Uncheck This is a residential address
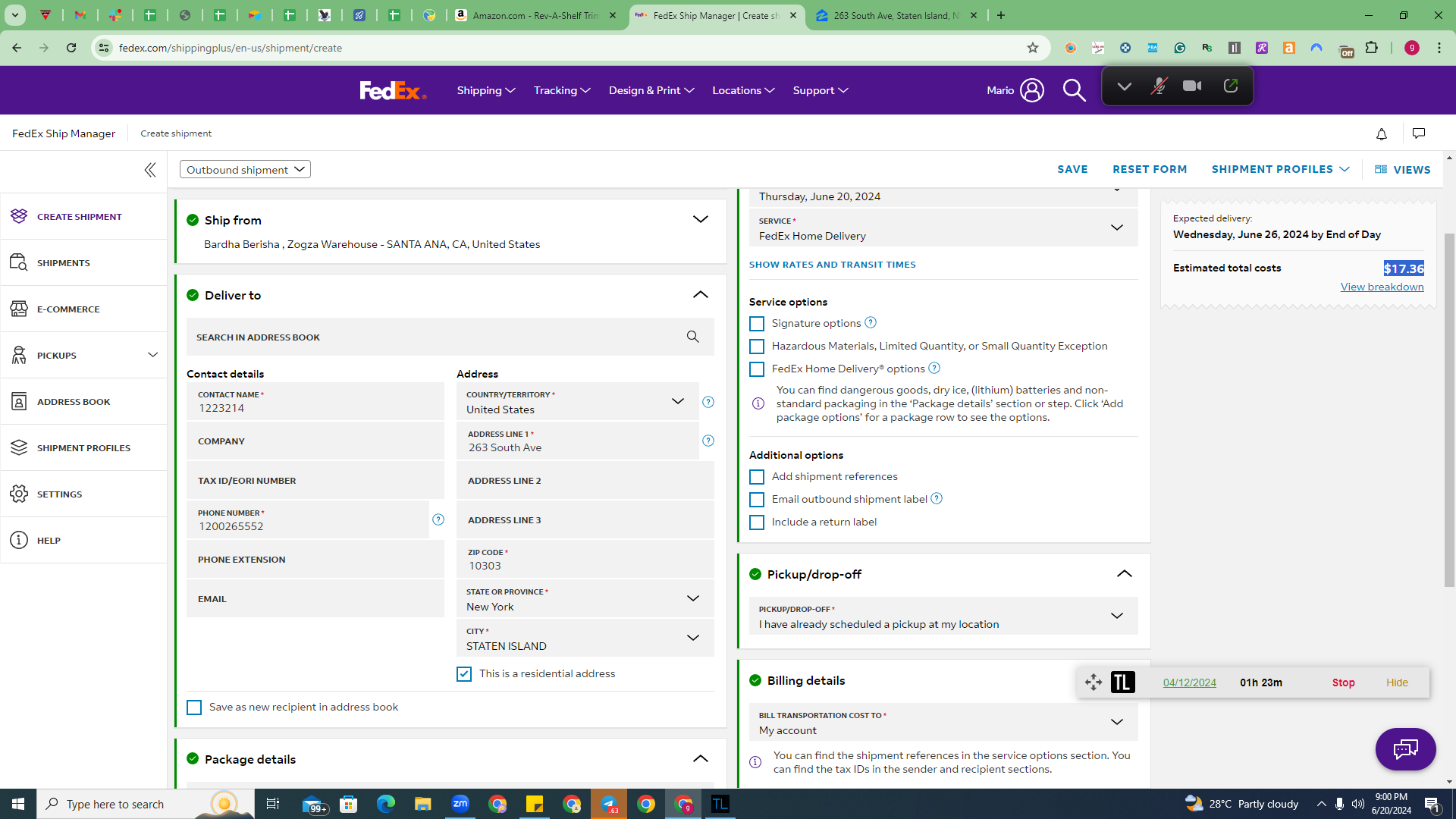Image resolution: width=1456 pixels, height=819 pixels. click(x=464, y=674)
